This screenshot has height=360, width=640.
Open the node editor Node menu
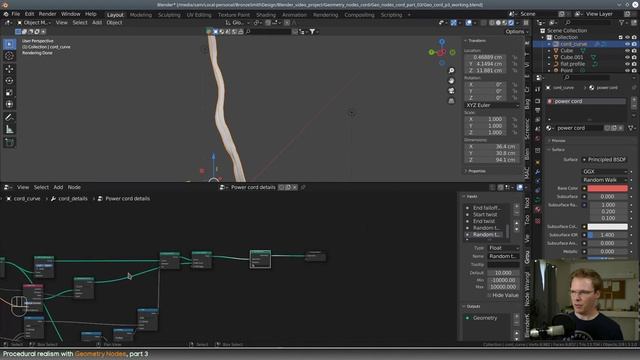tap(74, 187)
